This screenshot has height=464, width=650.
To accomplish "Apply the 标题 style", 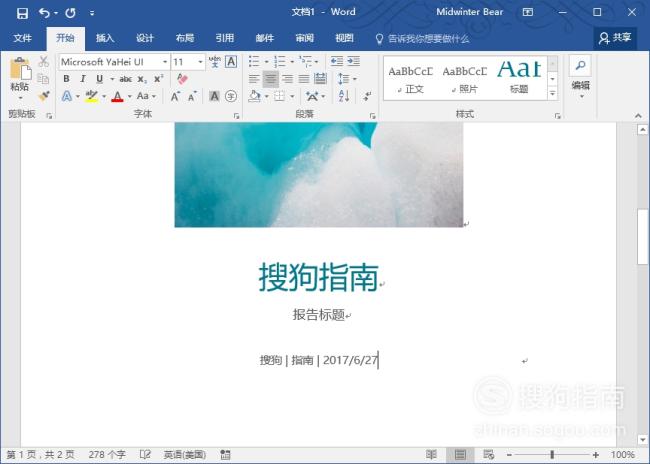I will pyautogui.click(x=519, y=79).
